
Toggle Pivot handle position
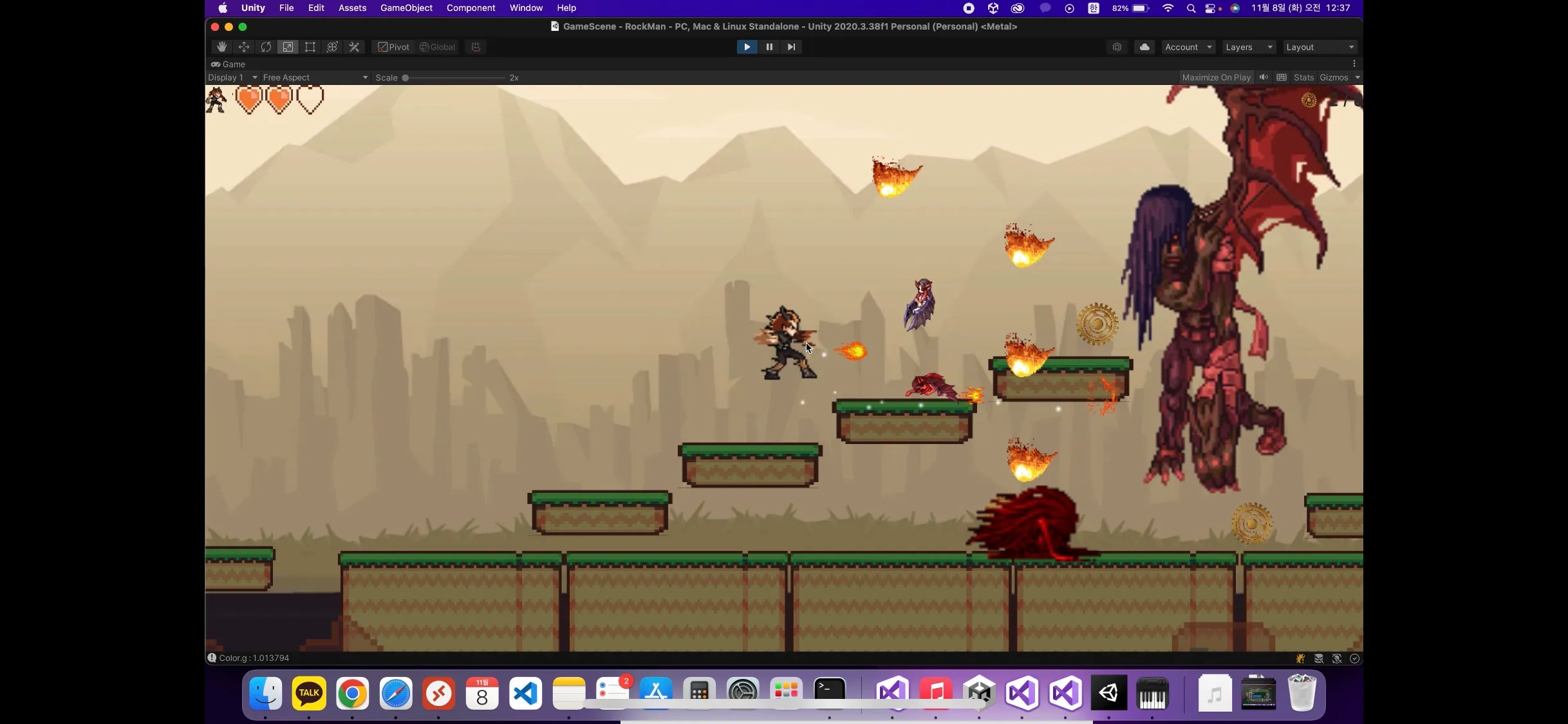[x=393, y=47]
